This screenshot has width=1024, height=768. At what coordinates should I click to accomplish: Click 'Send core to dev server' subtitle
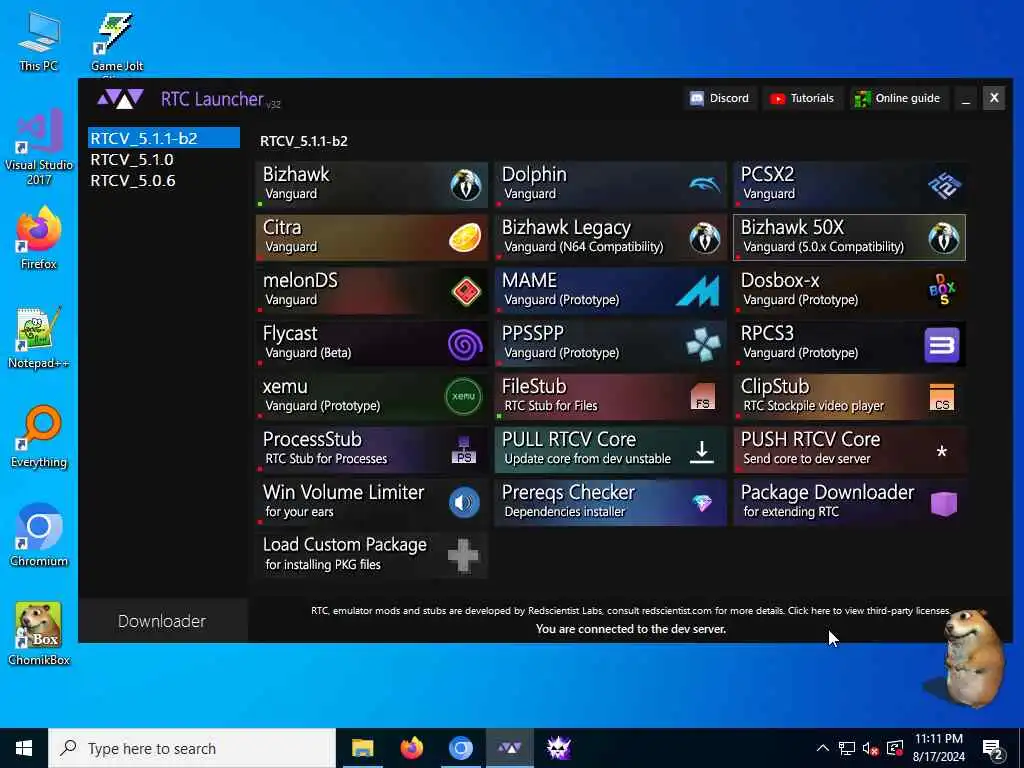[807, 459]
